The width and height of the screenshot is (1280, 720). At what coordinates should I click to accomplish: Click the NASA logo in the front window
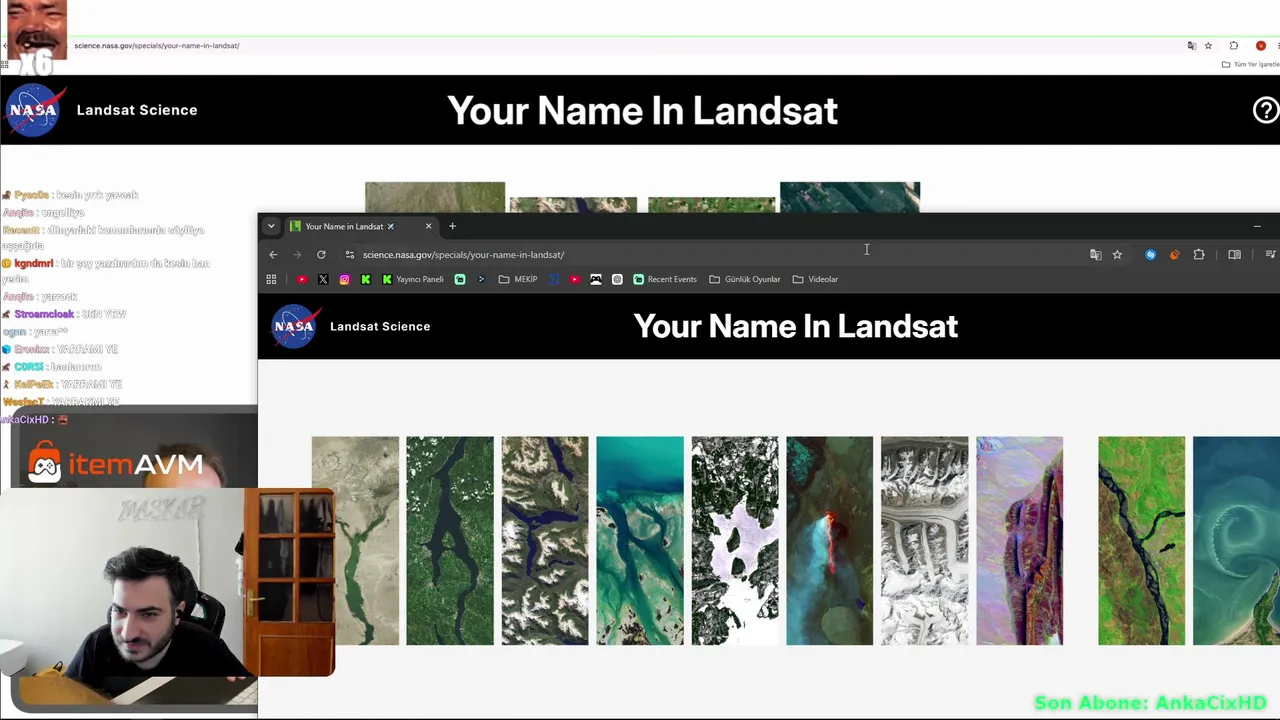point(294,326)
